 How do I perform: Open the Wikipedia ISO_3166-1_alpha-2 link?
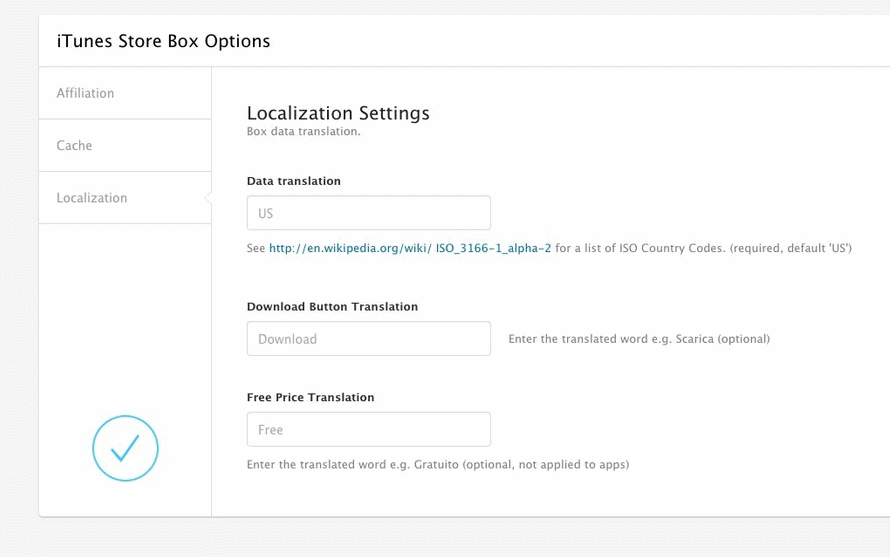410,248
